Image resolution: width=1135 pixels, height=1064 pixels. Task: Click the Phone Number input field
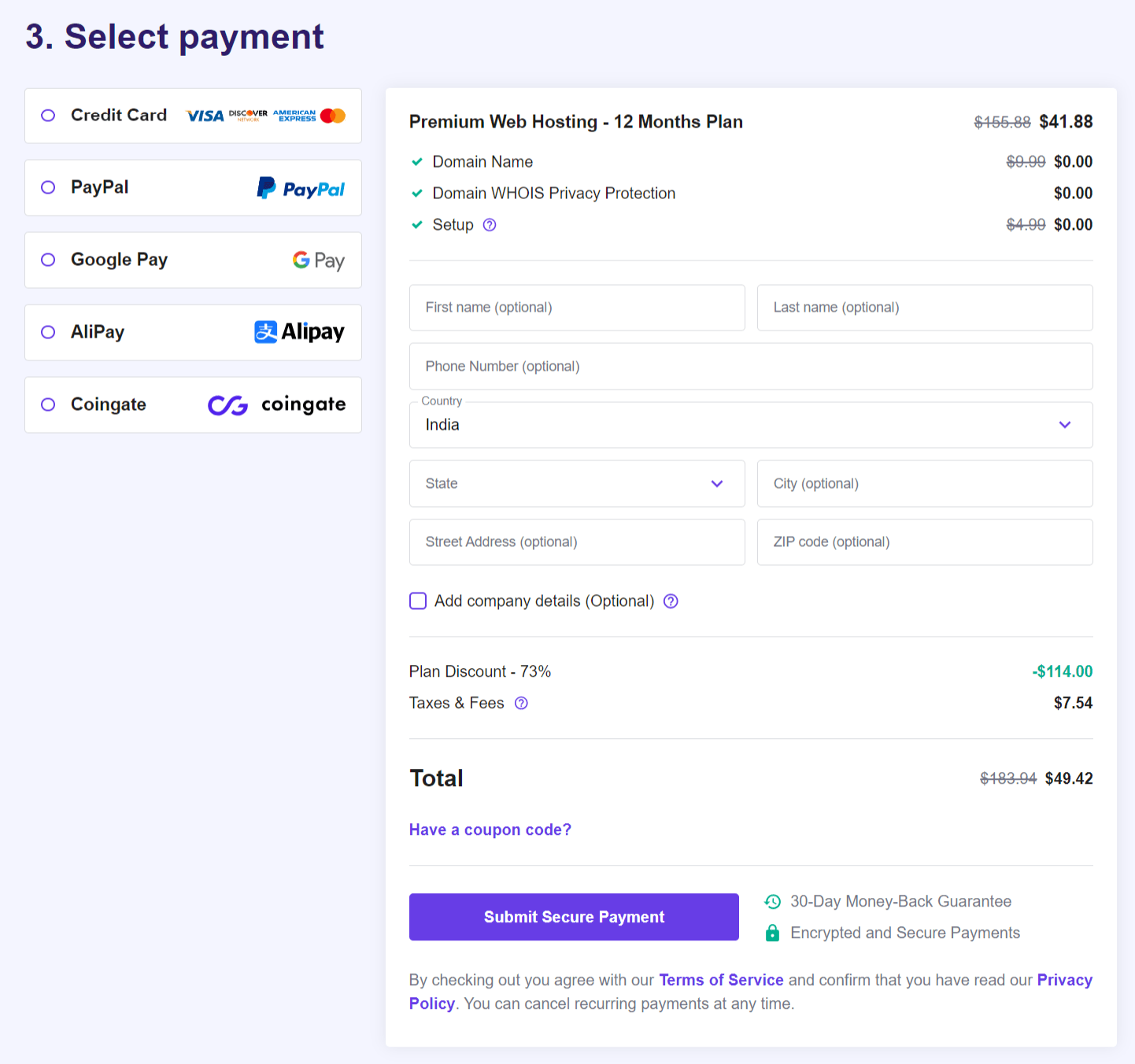point(751,366)
